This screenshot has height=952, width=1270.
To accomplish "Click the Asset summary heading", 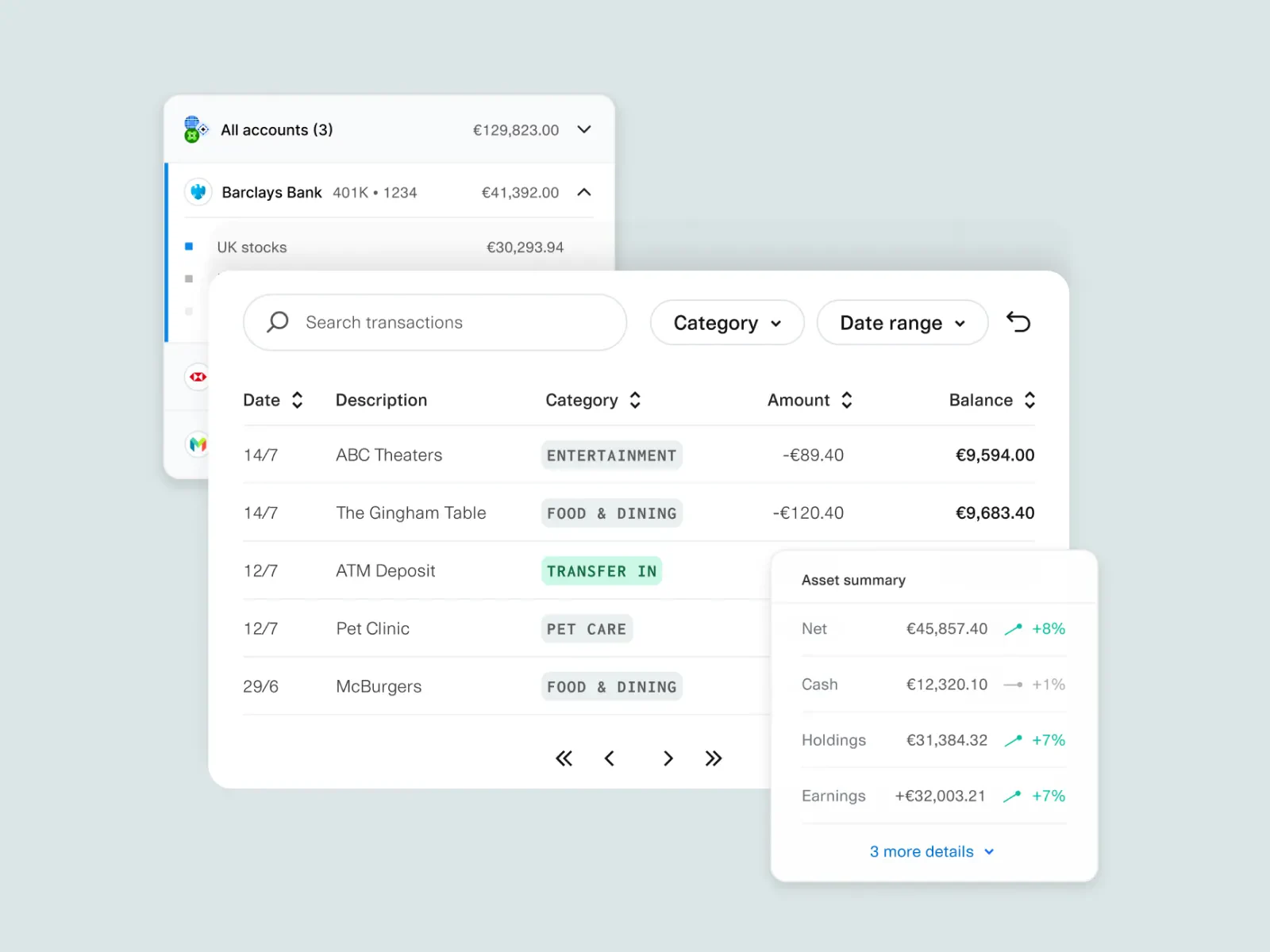I will pos(853,580).
